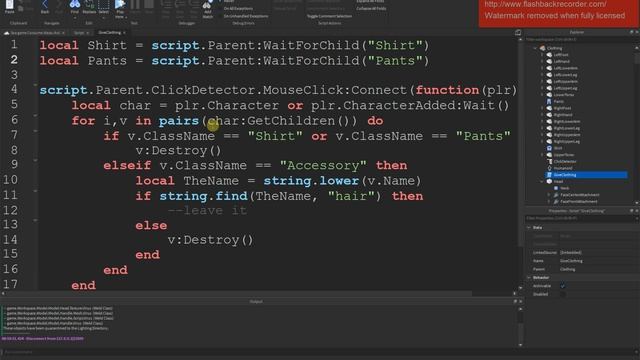This screenshot has width=640, height=360.
Task: Click the RightFoot part icon
Action: point(549,108)
